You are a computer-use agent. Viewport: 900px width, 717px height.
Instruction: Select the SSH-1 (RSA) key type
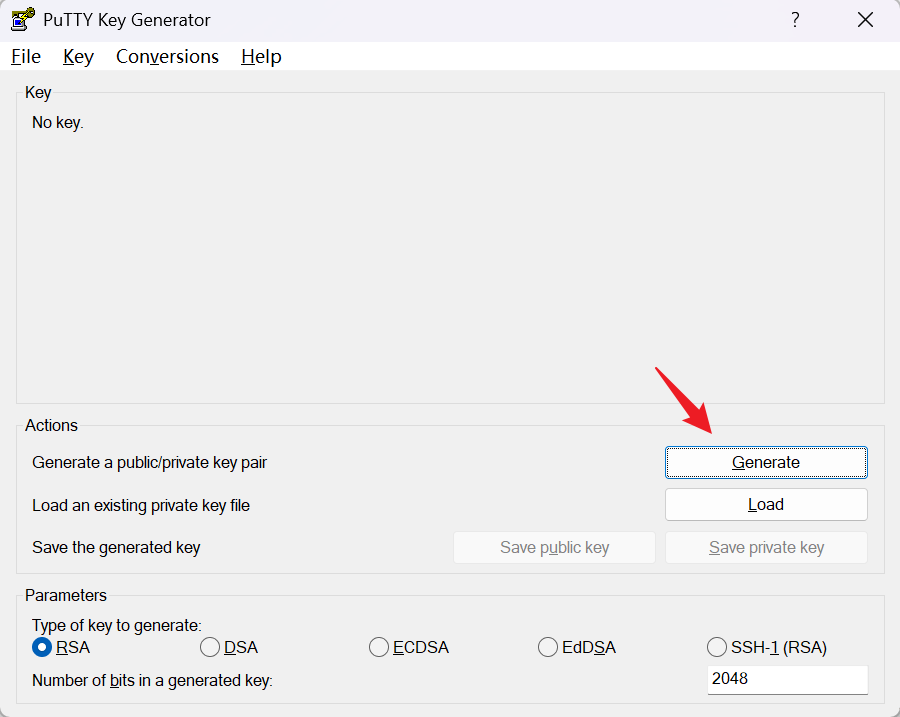(767, 648)
